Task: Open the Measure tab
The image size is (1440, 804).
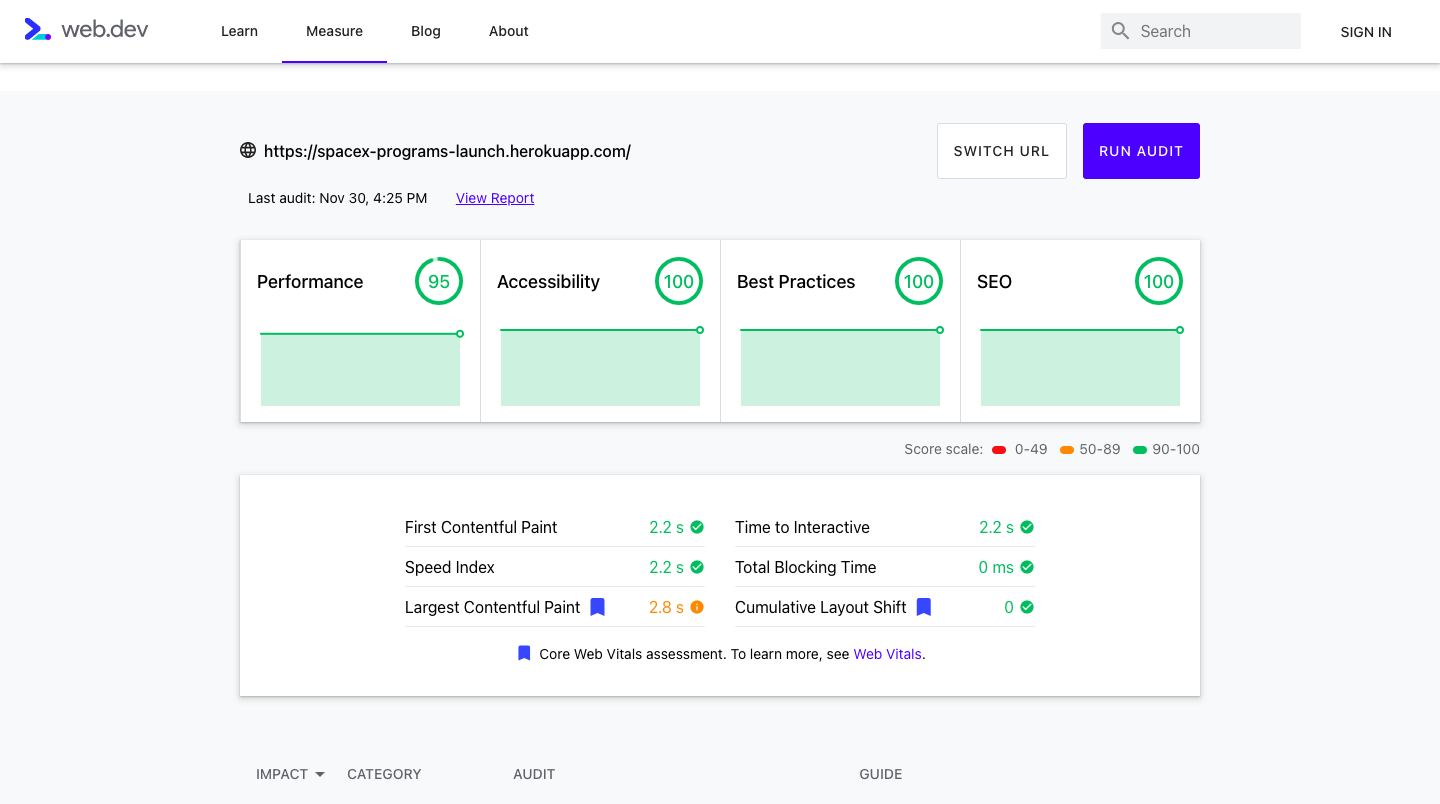Action: (x=334, y=31)
